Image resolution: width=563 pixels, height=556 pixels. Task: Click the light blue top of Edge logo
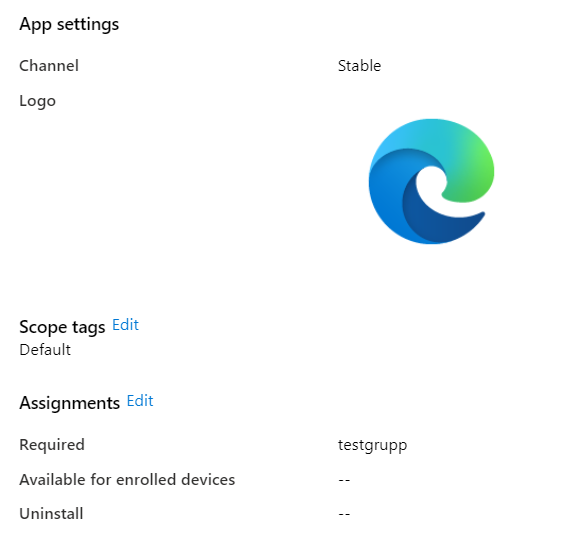tap(413, 135)
